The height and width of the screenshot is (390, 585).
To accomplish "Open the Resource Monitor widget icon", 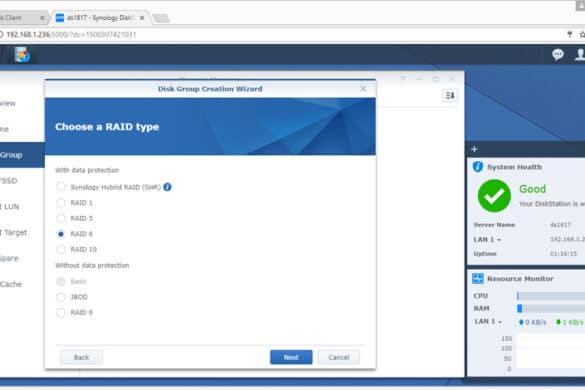I will click(478, 278).
